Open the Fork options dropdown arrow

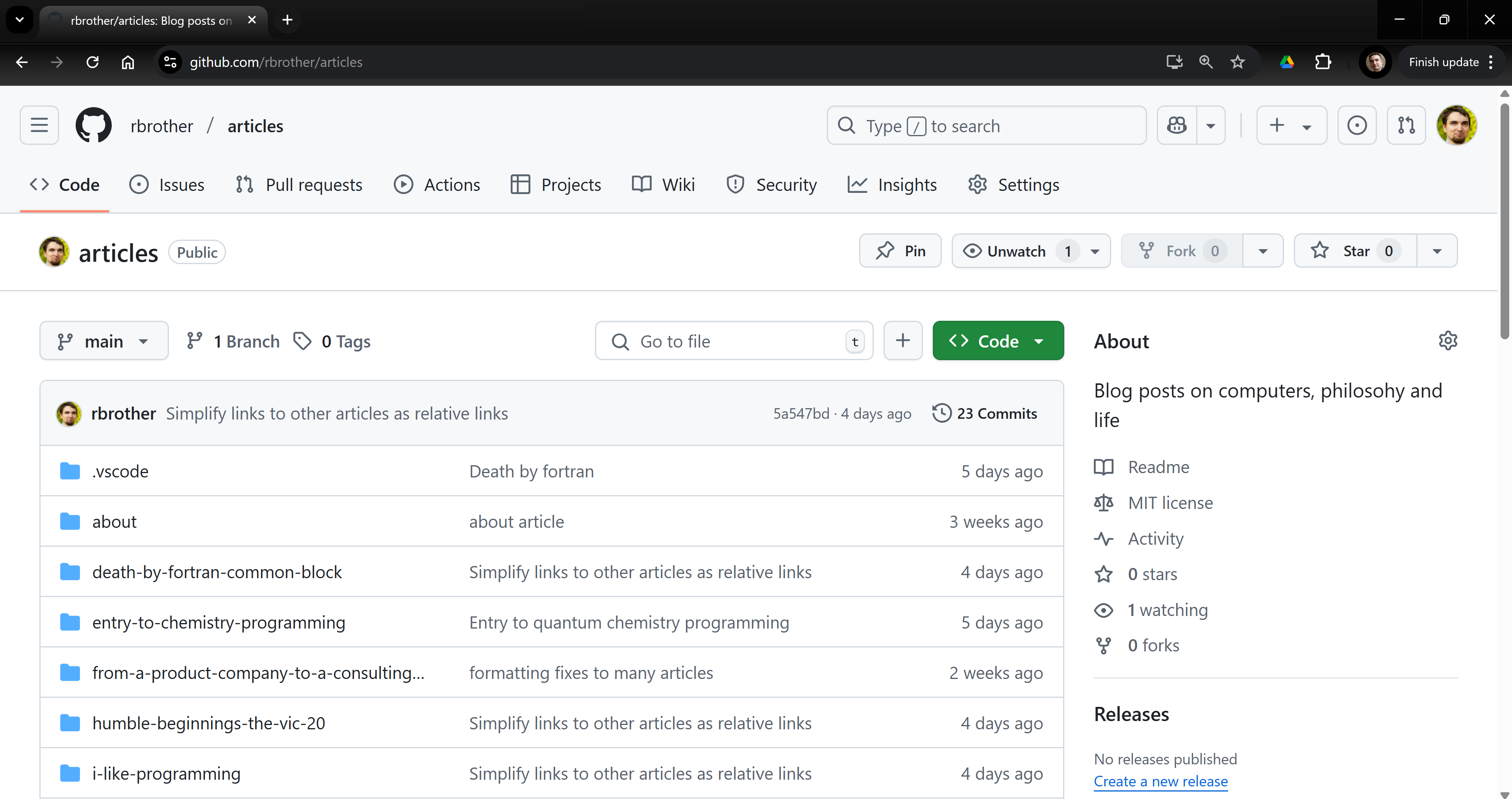point(1262,251)
